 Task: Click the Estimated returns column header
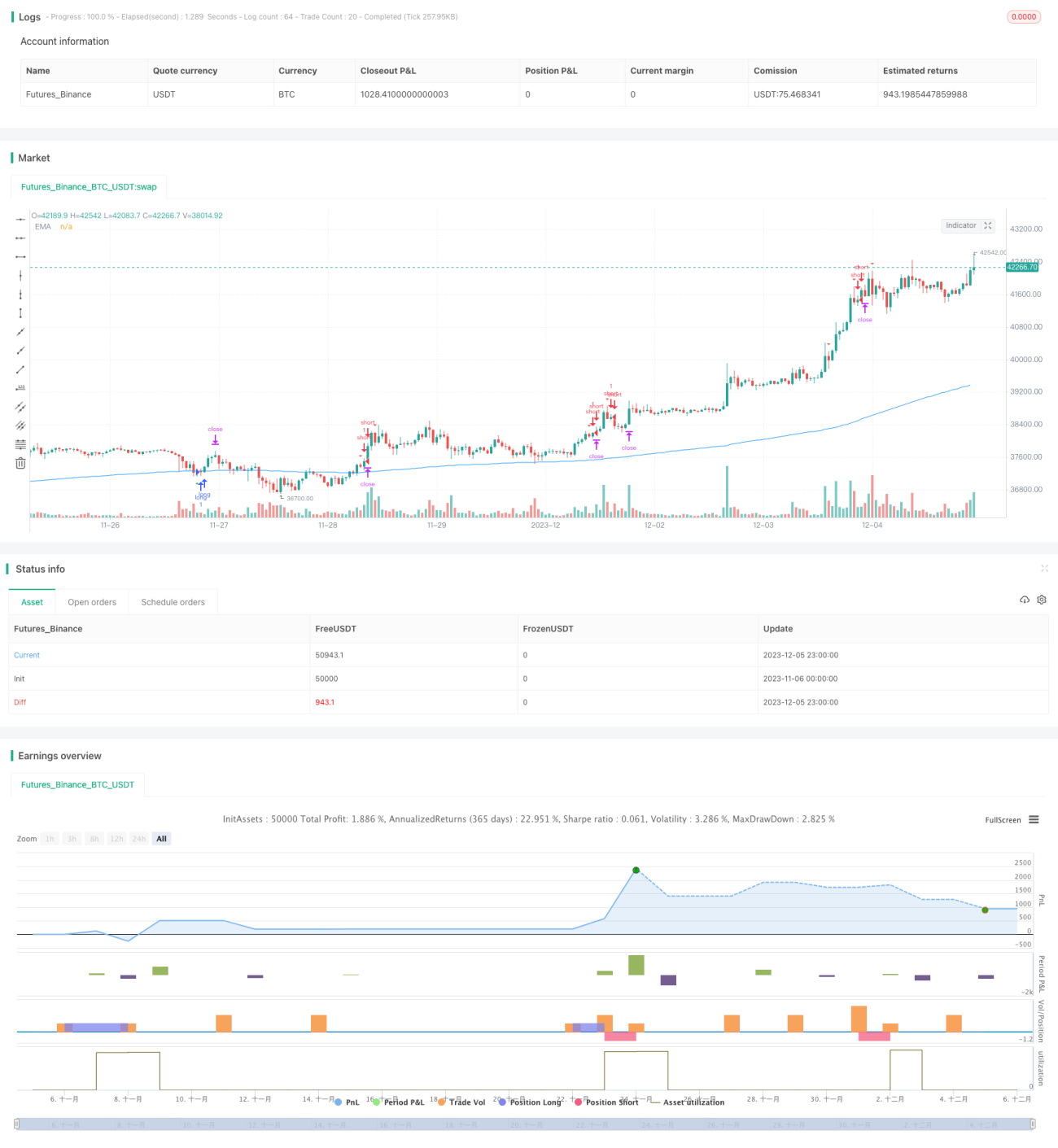point(920,71)
